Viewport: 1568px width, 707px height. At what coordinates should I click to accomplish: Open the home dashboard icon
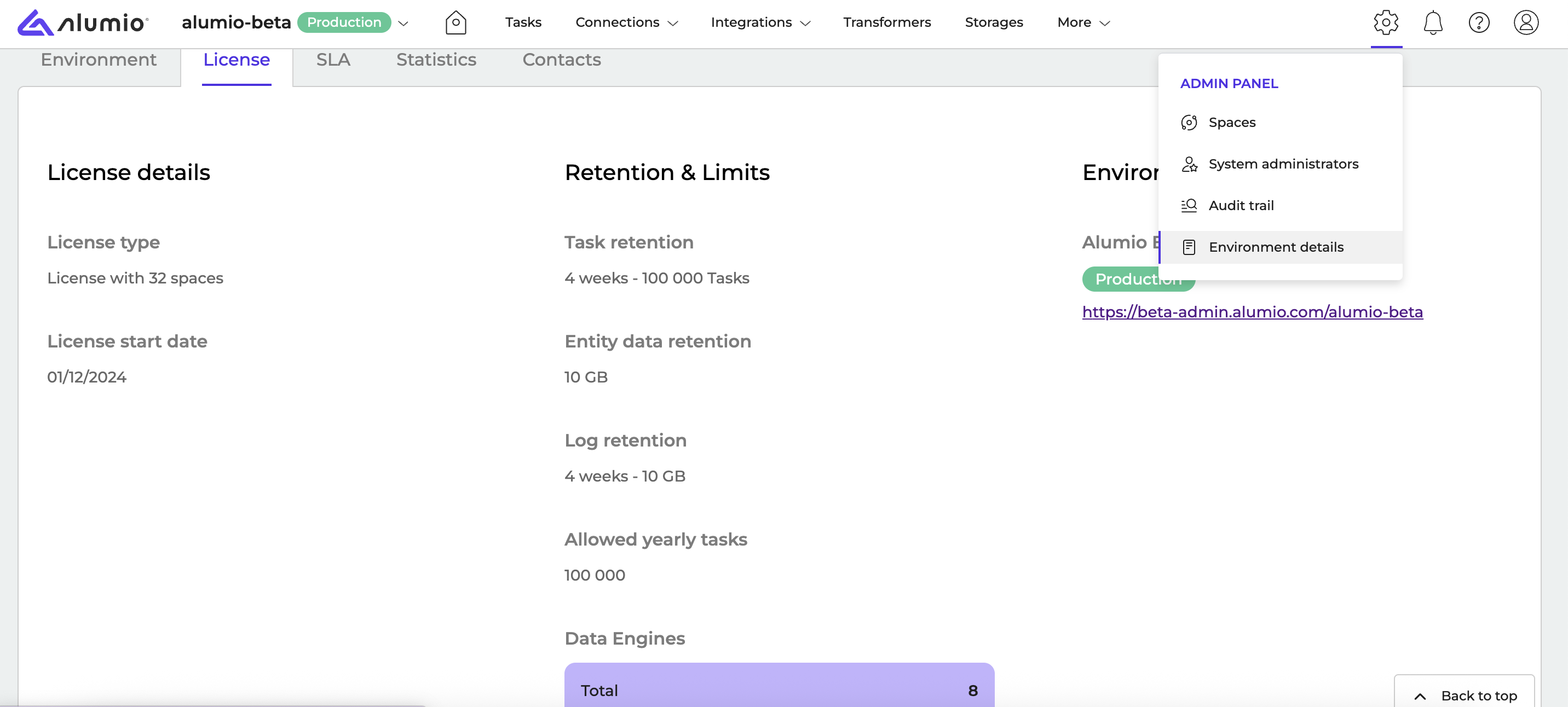point(456,22)
